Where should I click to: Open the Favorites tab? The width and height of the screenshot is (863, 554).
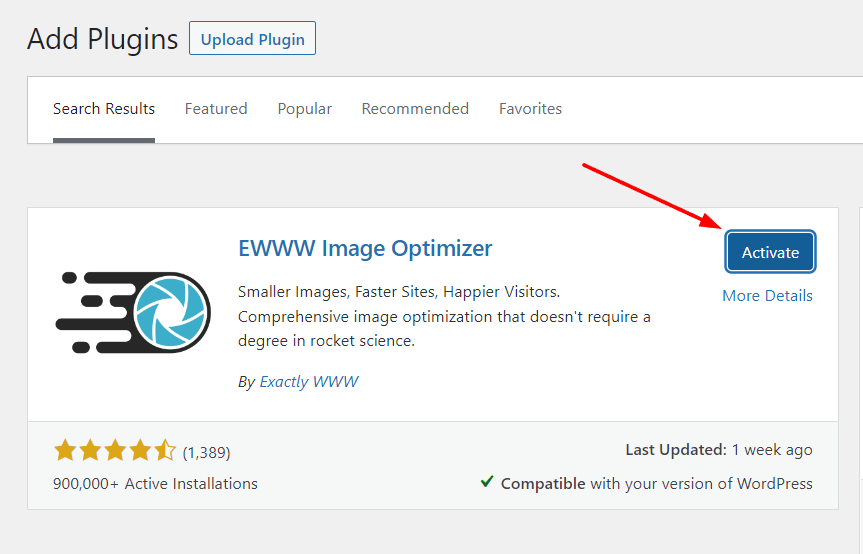(531, 109)
